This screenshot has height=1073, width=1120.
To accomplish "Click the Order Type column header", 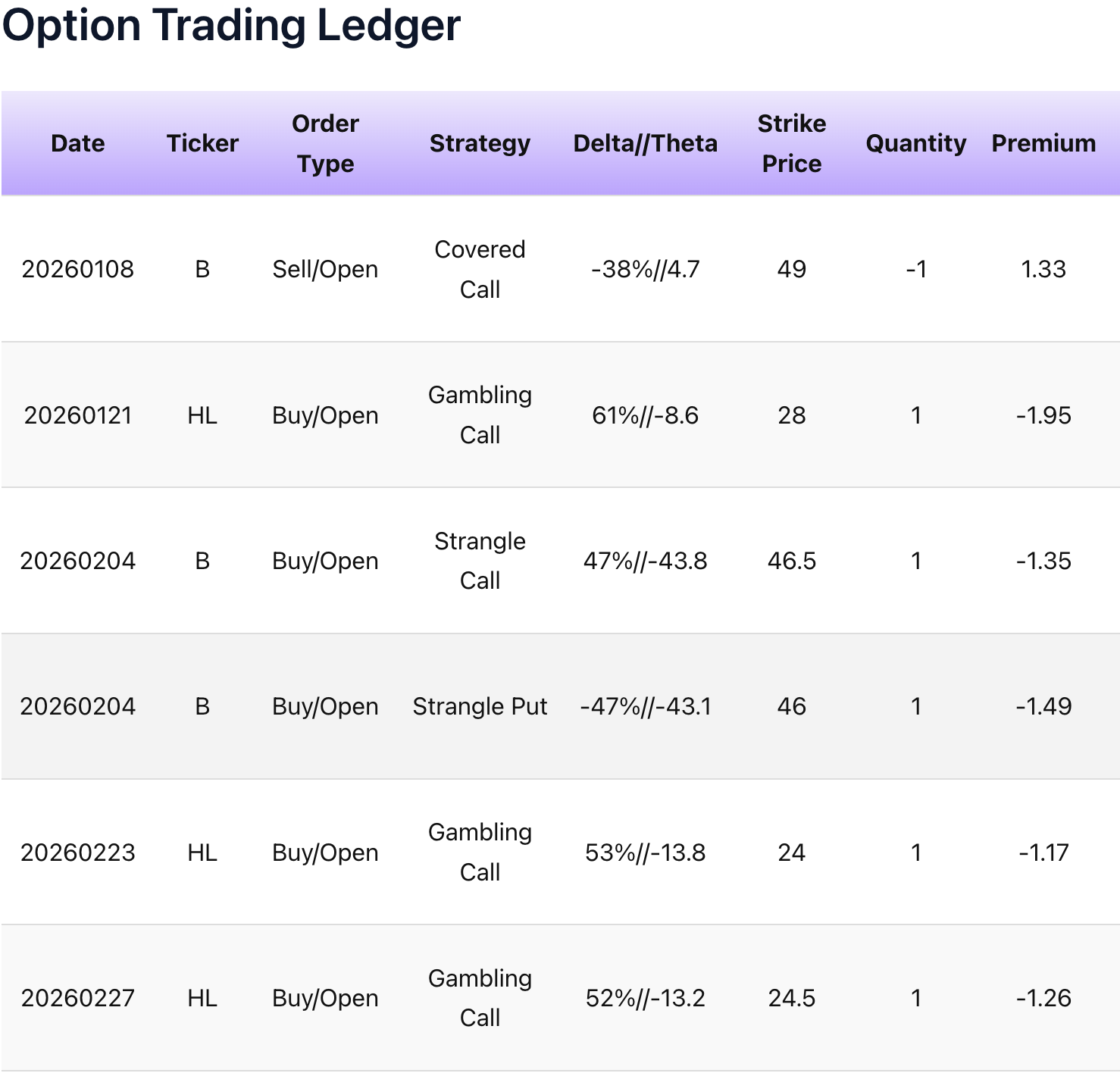I will 325,143.
